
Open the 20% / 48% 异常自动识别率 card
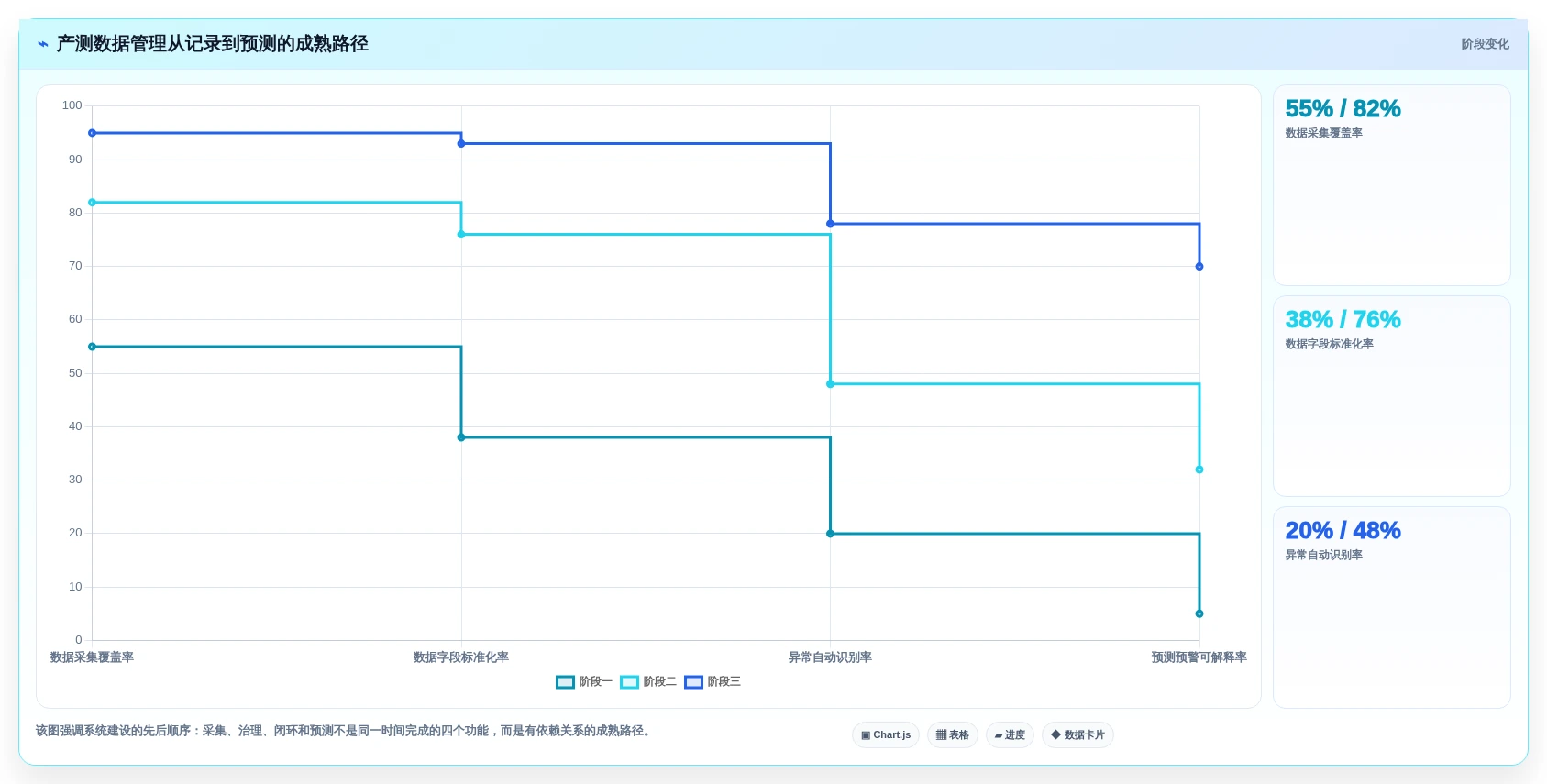[x=1391, y=607]
